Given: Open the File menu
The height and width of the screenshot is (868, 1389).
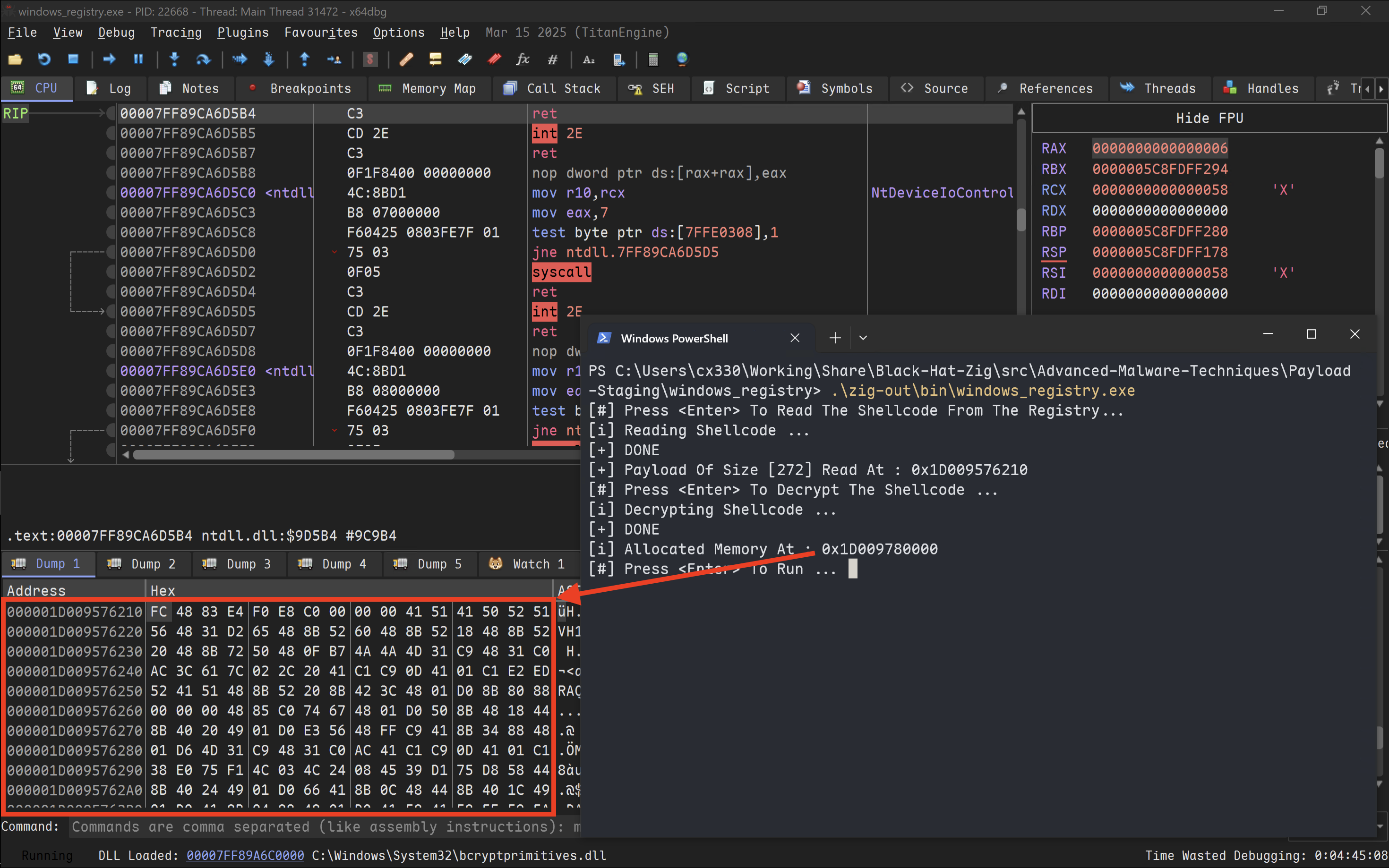Looking at the screenshot, I should tap(22, 32).
